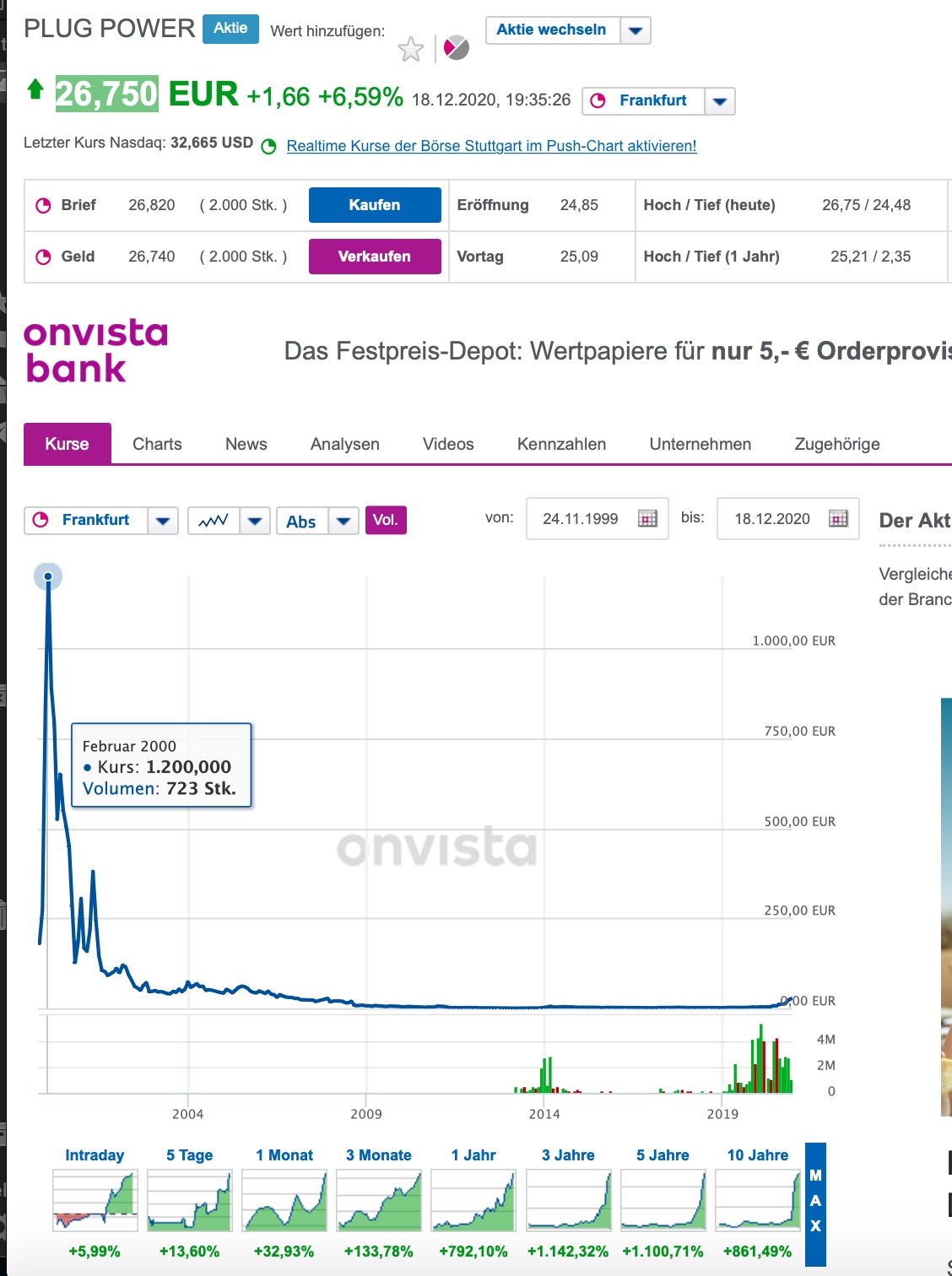Image resolution: width=952 pixels, height=1276 pixels.
Task: Open the calendar icon for the bis date
Action: [838, 518]
